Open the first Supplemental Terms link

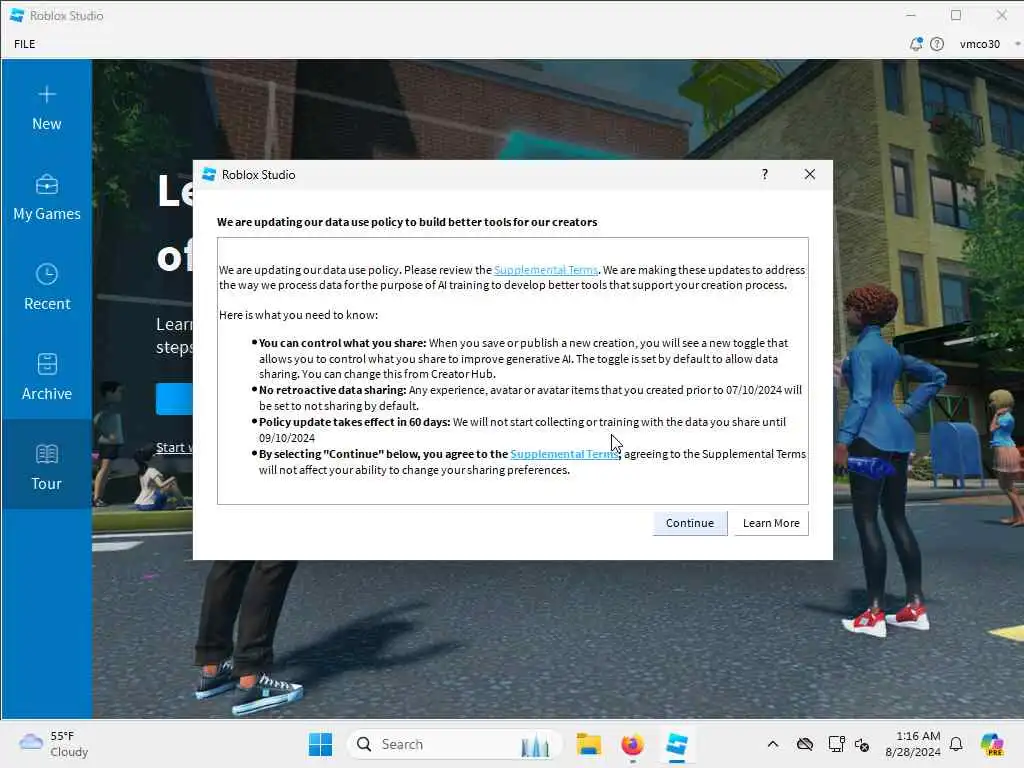coord(545,270)
